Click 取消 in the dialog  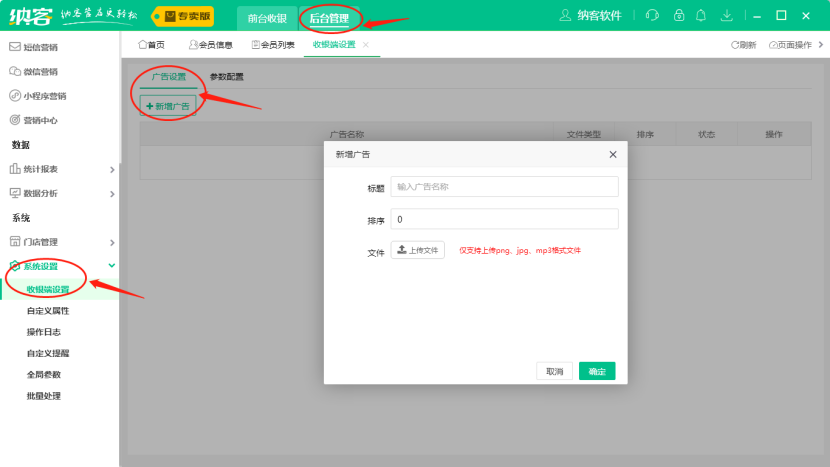click(x=554, y=371)
